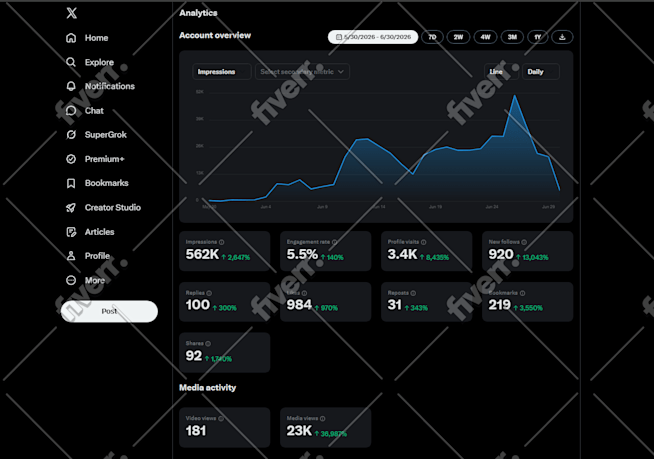Select the Engagement rate 5.5% card
The height and width of the screenshot is (459, 654).
coord(325,251)
